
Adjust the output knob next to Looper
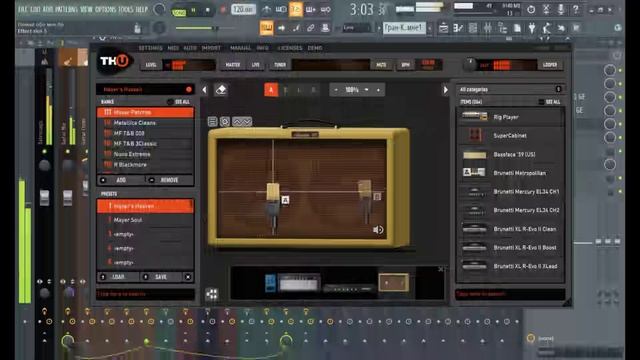pyautogui.click(x=470, y=64)
